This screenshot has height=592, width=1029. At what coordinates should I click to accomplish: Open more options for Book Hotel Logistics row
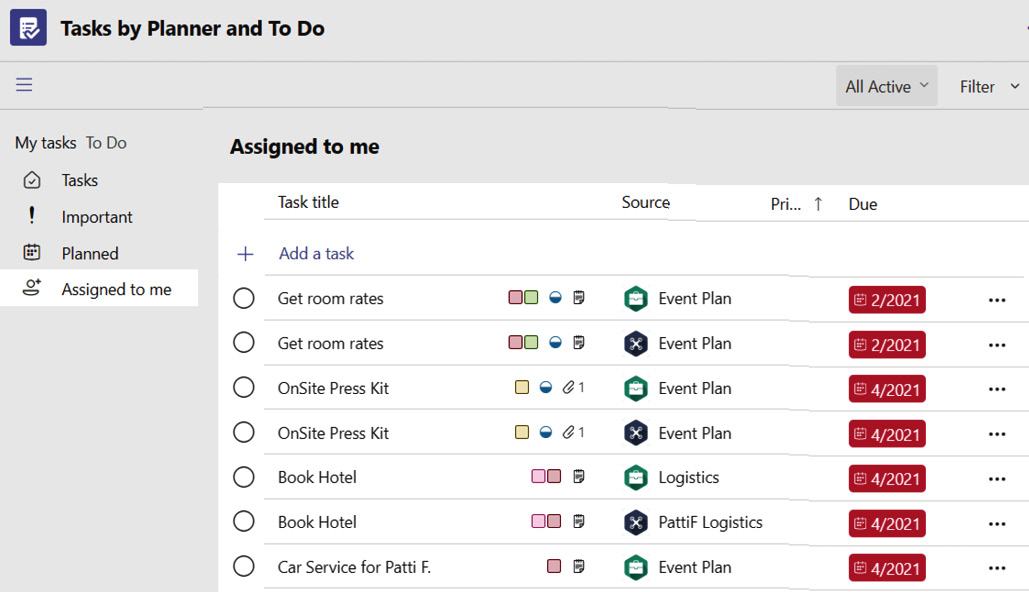click(x=997, y=479)
